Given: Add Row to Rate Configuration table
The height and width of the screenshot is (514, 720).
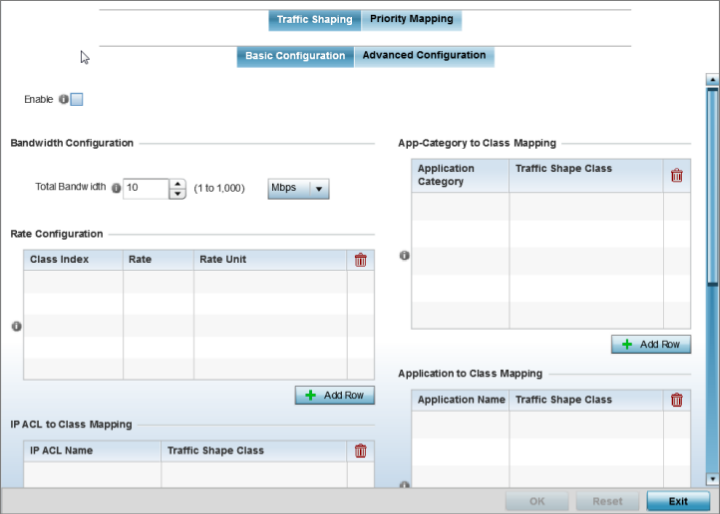Looking at the screenshot, I should [x=335, y=396].
